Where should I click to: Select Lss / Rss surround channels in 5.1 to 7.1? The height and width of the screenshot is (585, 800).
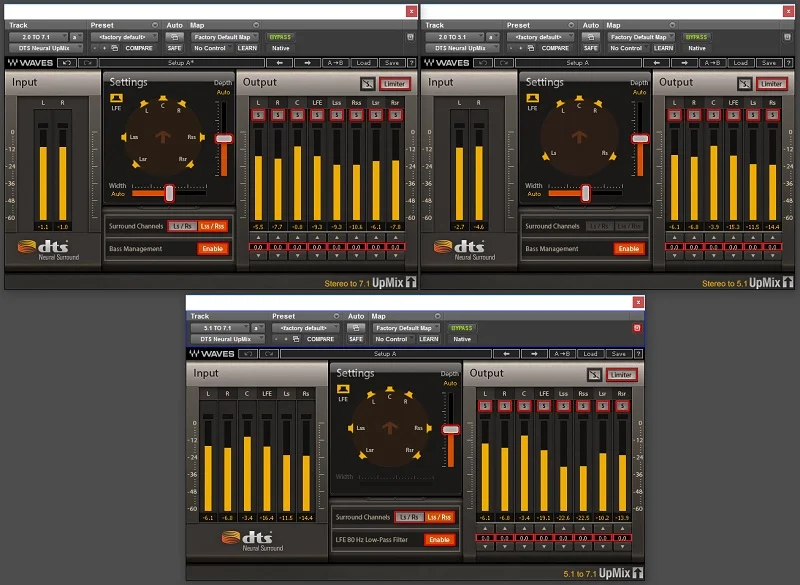coord(439,517)
